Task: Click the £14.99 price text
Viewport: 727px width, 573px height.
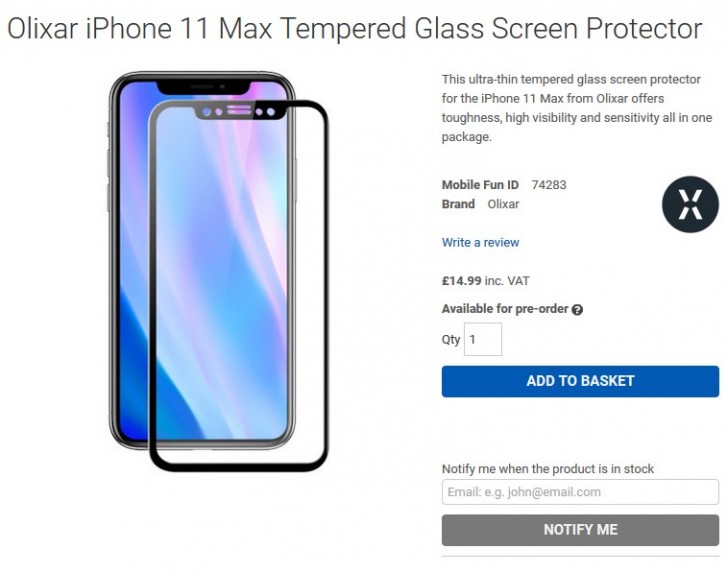Action: 461,281
